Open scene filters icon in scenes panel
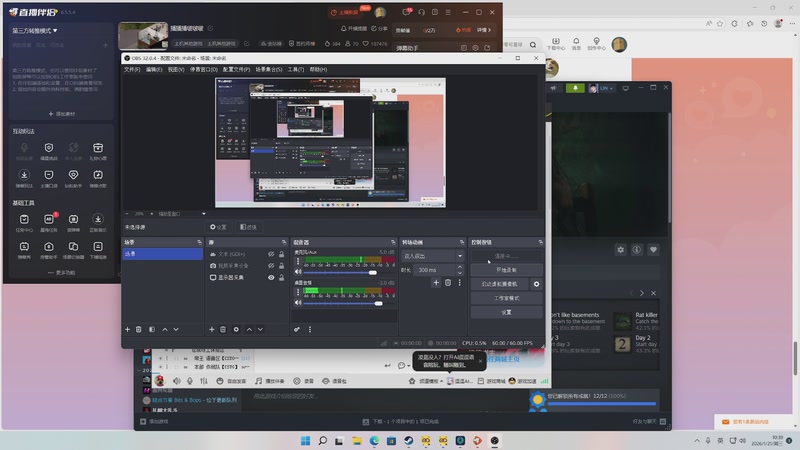This screenshot has height=450, width=800. click(152, 330)
